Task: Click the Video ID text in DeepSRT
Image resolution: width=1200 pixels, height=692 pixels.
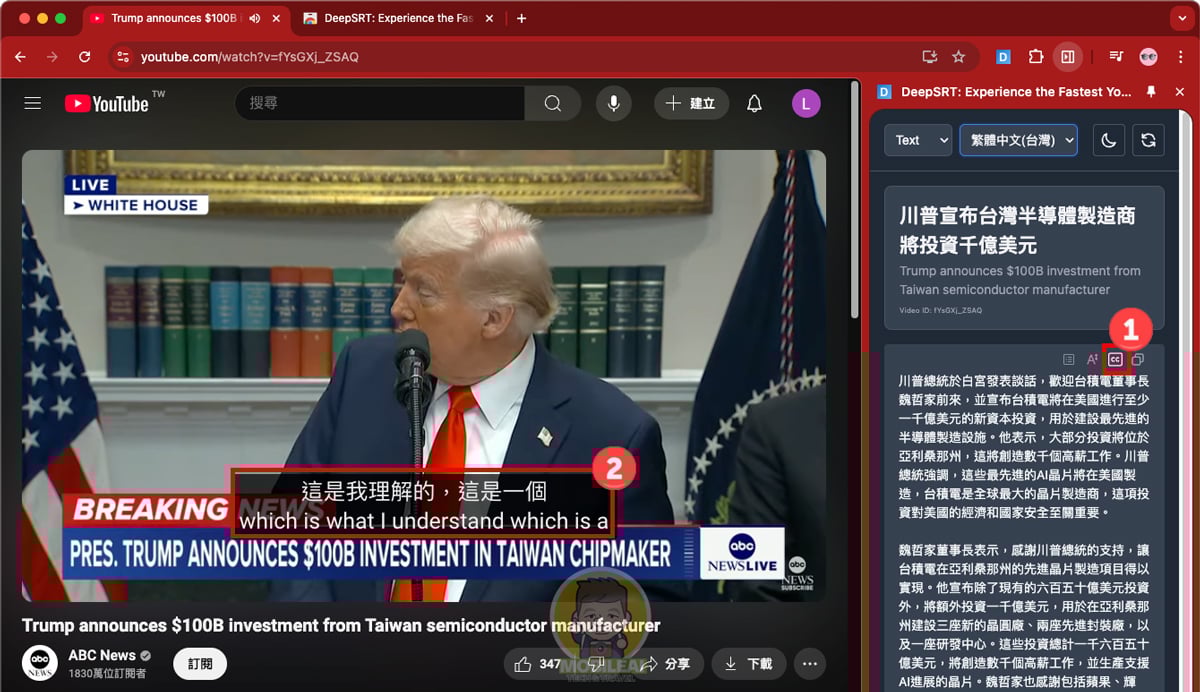Action: [940, 311]
